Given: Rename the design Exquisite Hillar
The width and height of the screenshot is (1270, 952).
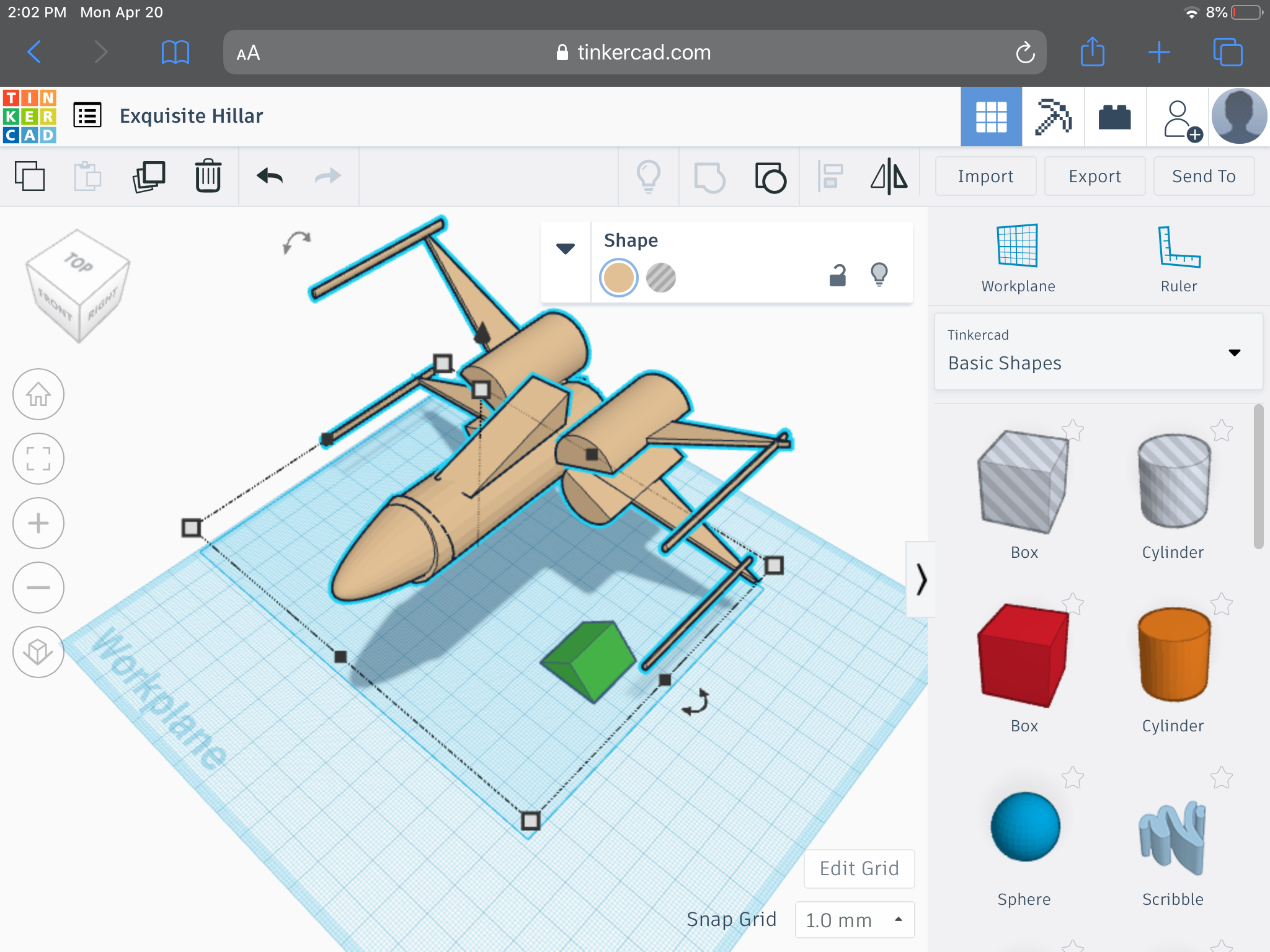Looking at the screenshot, I should 191,116.
